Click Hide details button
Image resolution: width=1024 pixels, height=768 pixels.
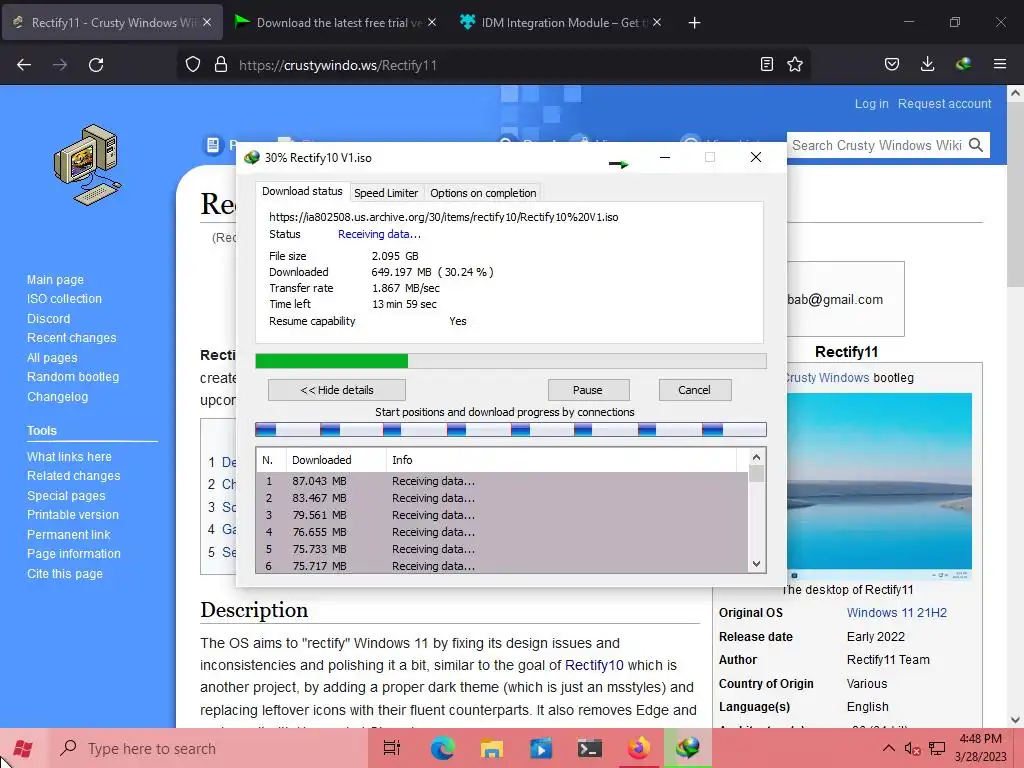[337, 390]
